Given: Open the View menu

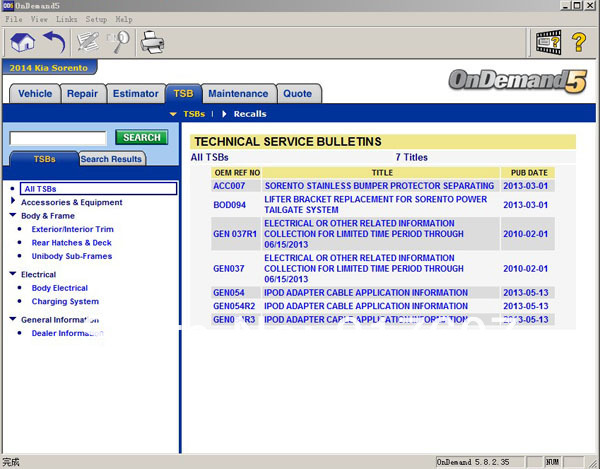Looking at the screenshot, I should pos(39,19).
